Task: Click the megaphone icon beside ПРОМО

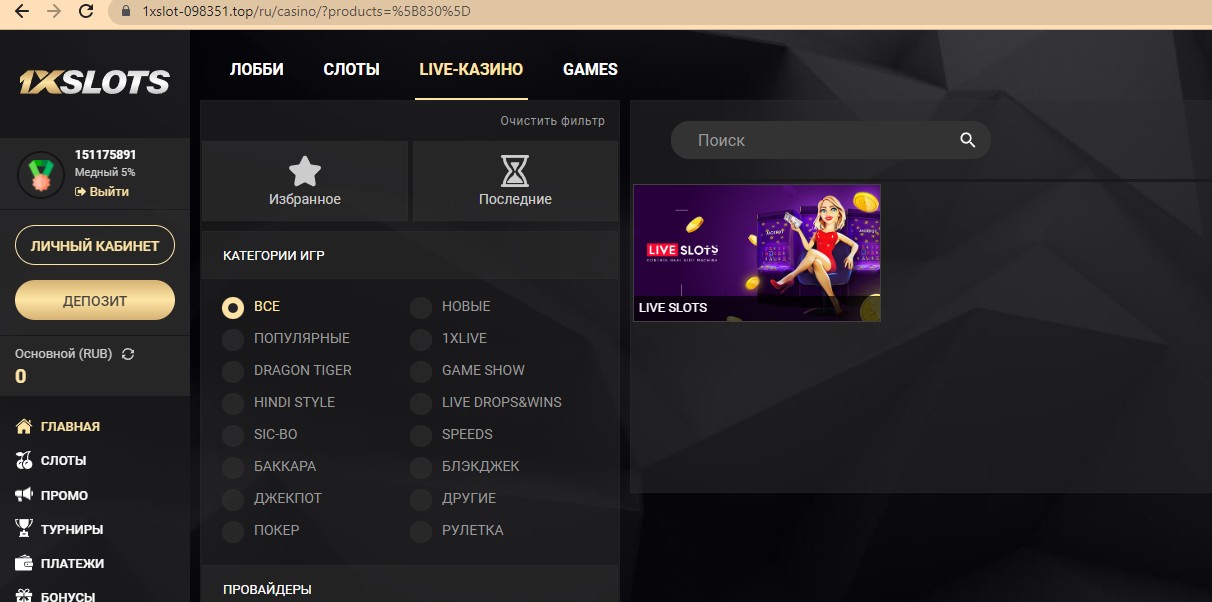Action: click(24, 495)
